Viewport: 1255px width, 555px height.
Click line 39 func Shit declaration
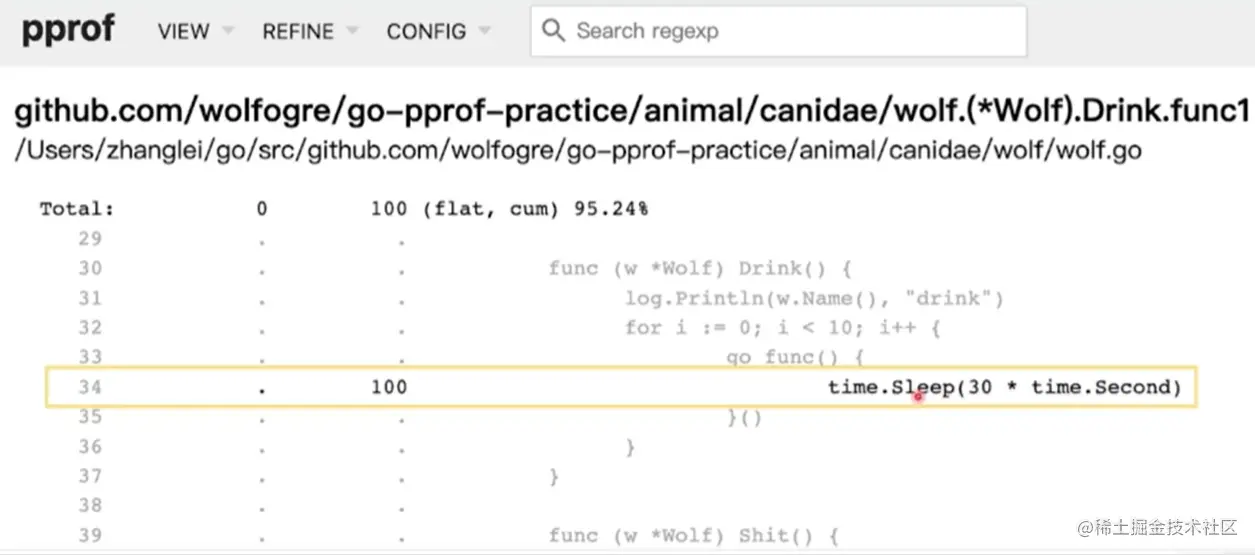pos(693,535)
